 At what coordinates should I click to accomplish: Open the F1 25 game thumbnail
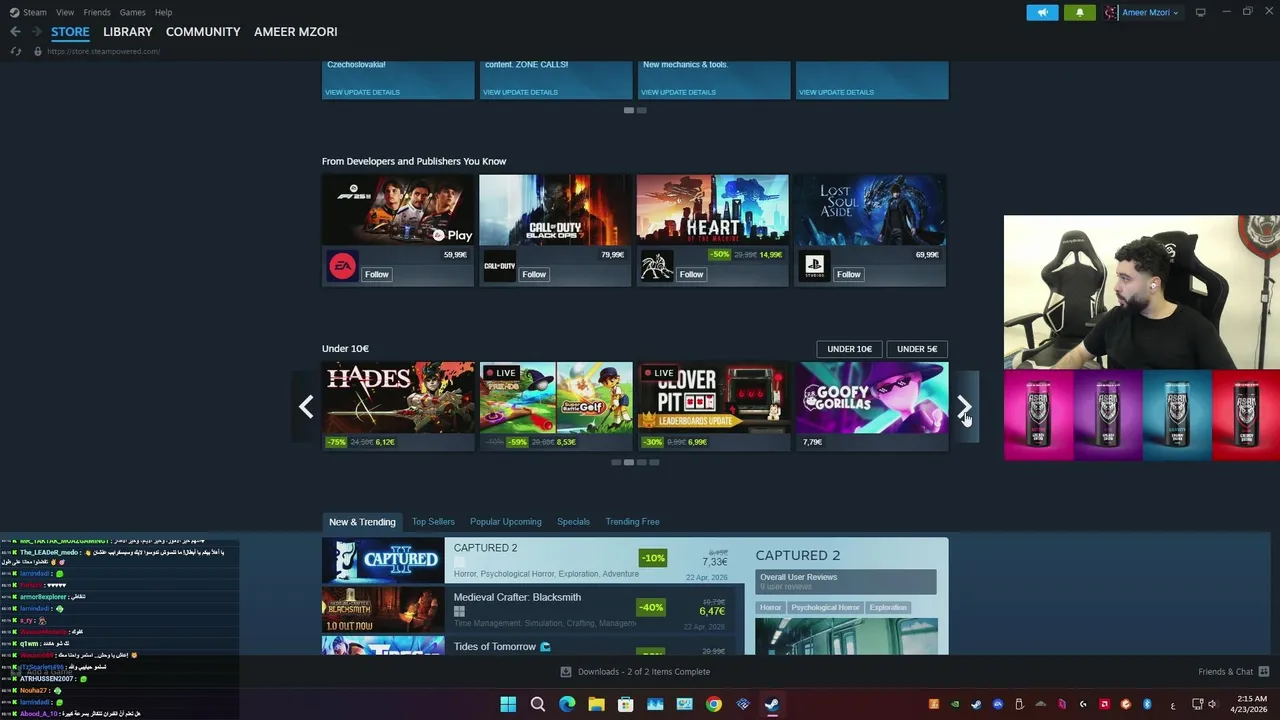click(x=398, y=210)
